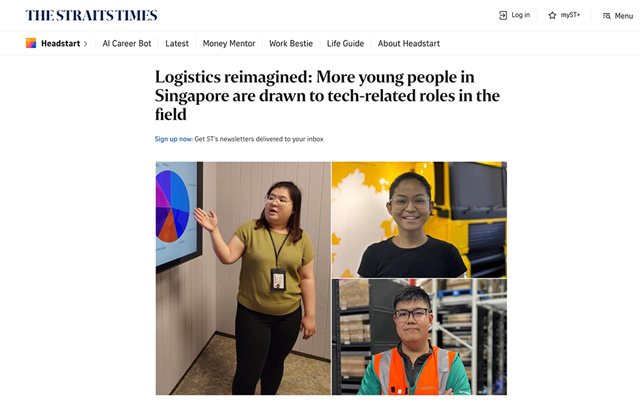Click the Menu label

tap(624, 16)
